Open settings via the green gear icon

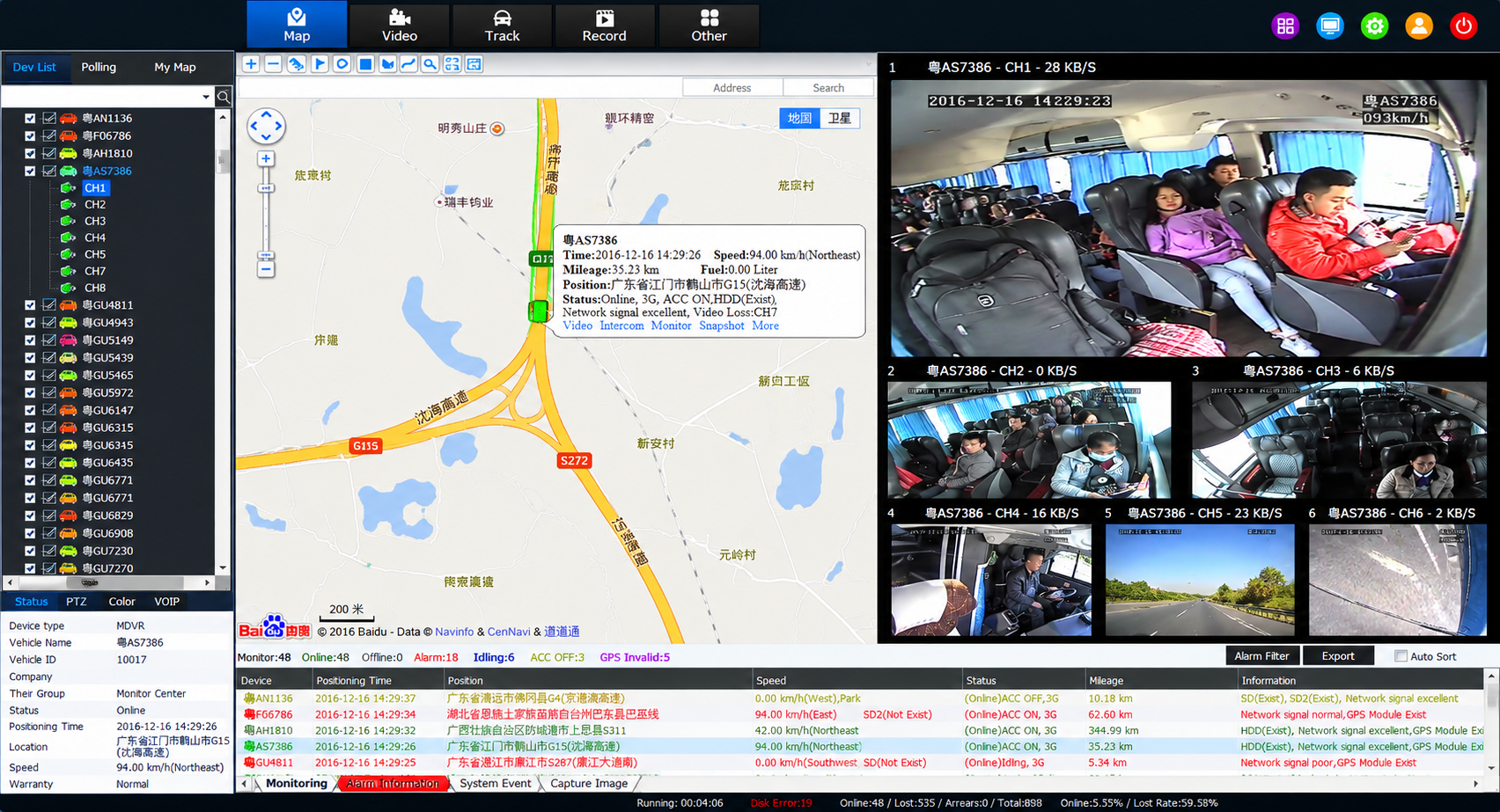[1374, 26]
